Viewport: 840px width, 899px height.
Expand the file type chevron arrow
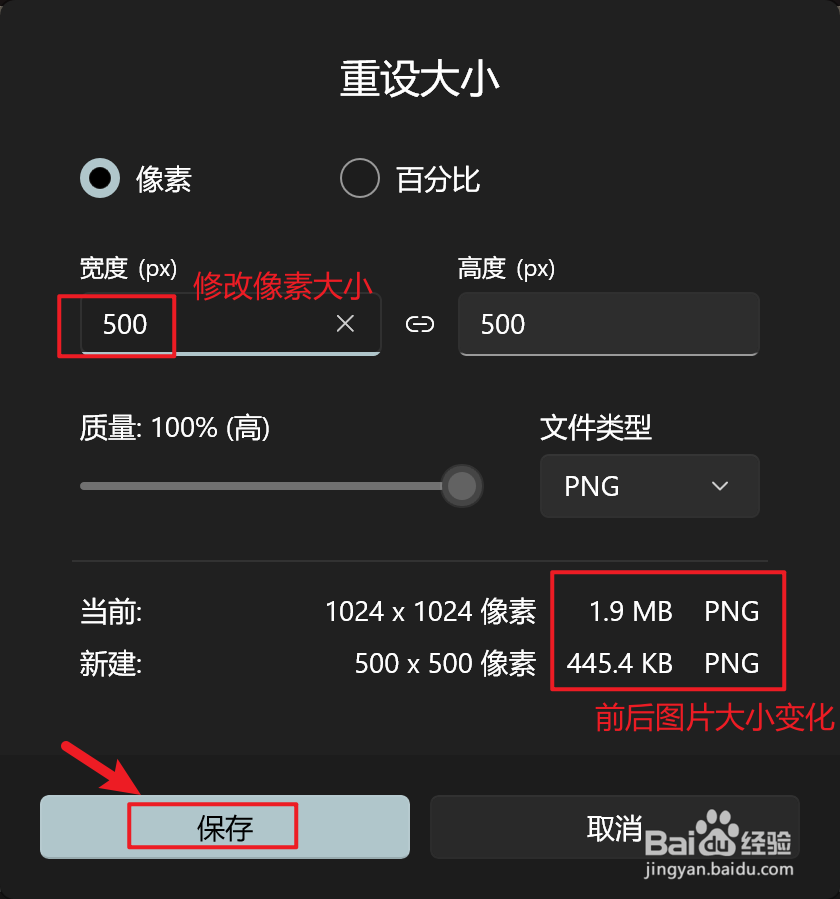coord(720,486)
